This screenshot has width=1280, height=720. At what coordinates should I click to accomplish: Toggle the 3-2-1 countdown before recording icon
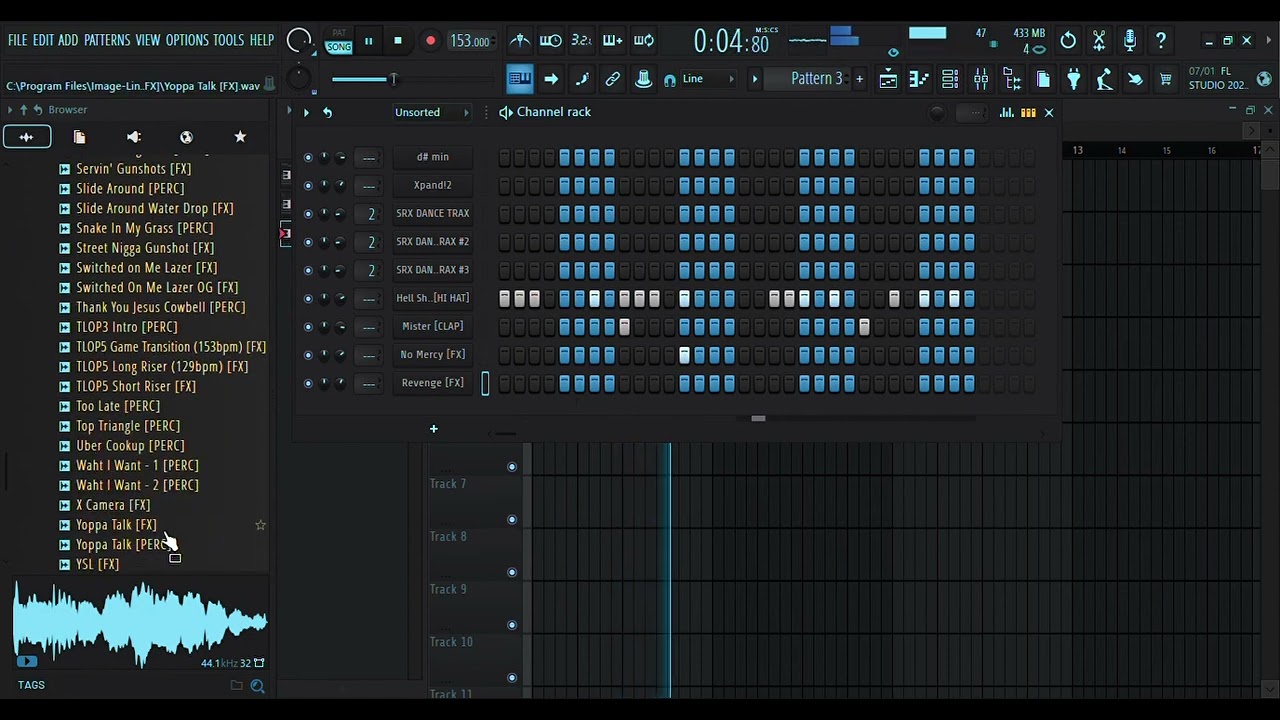click(x=582, y=41)
